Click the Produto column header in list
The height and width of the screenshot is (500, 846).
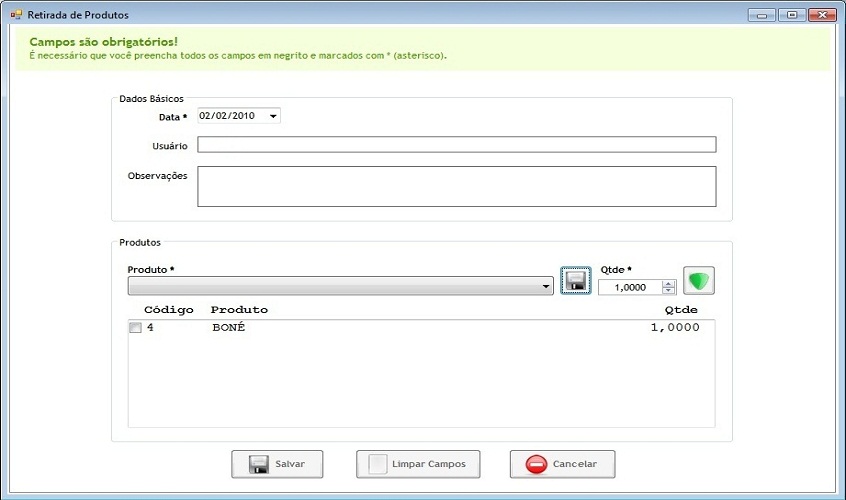click(239, 310)
